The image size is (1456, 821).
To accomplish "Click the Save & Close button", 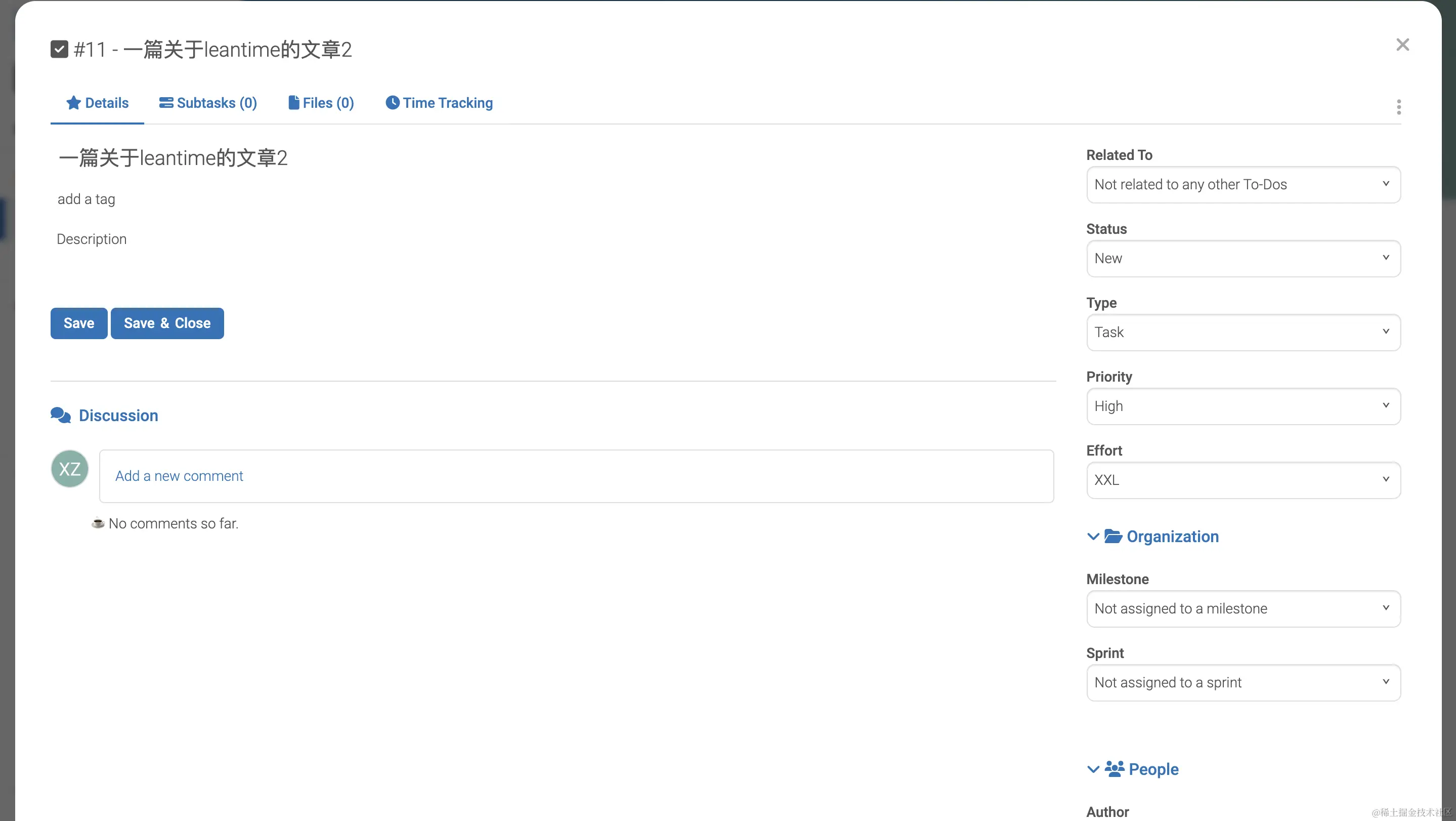I will click(167, 323).
